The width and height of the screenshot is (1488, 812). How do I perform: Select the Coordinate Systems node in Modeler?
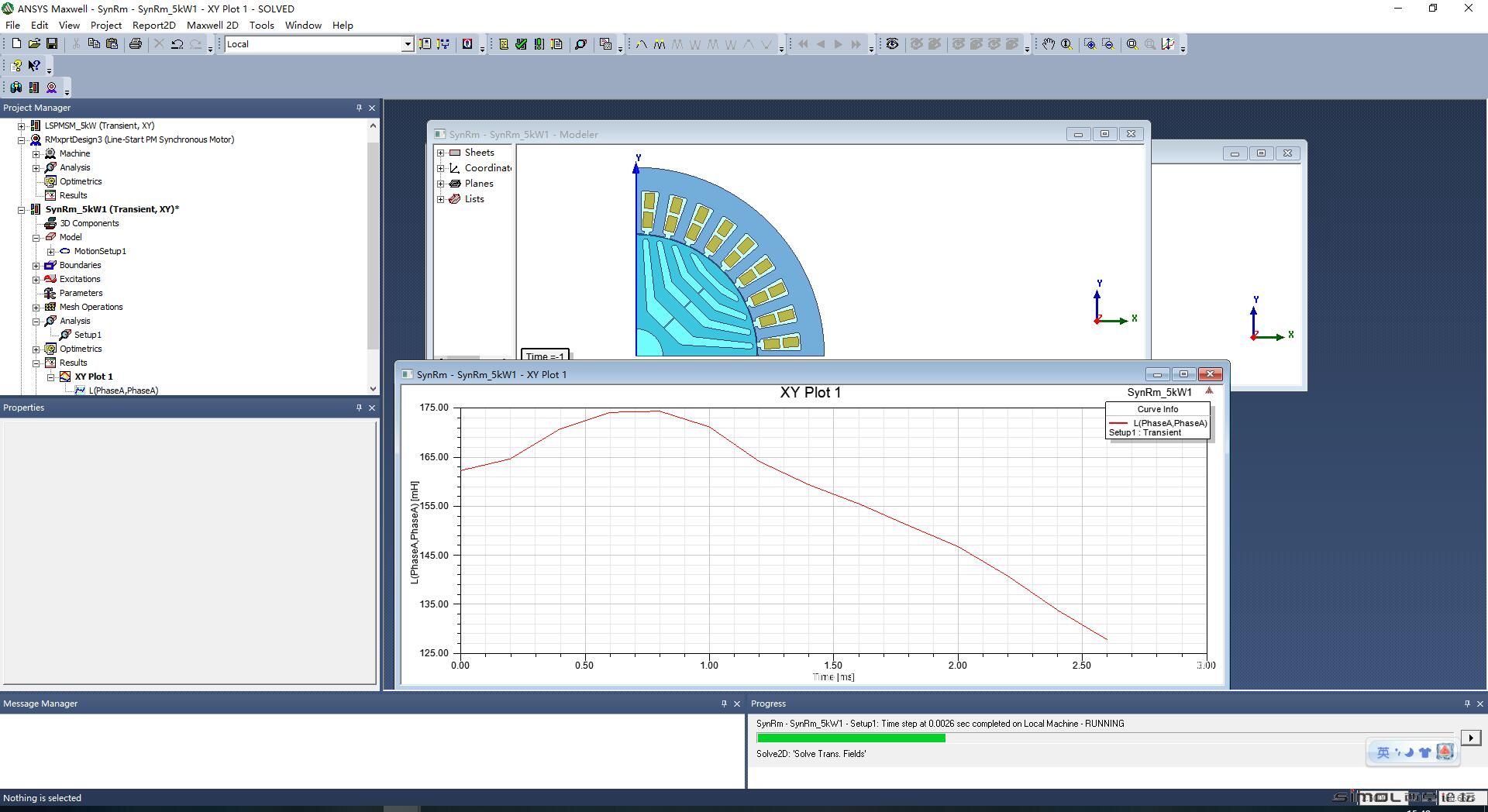click(x=487, y=168)
